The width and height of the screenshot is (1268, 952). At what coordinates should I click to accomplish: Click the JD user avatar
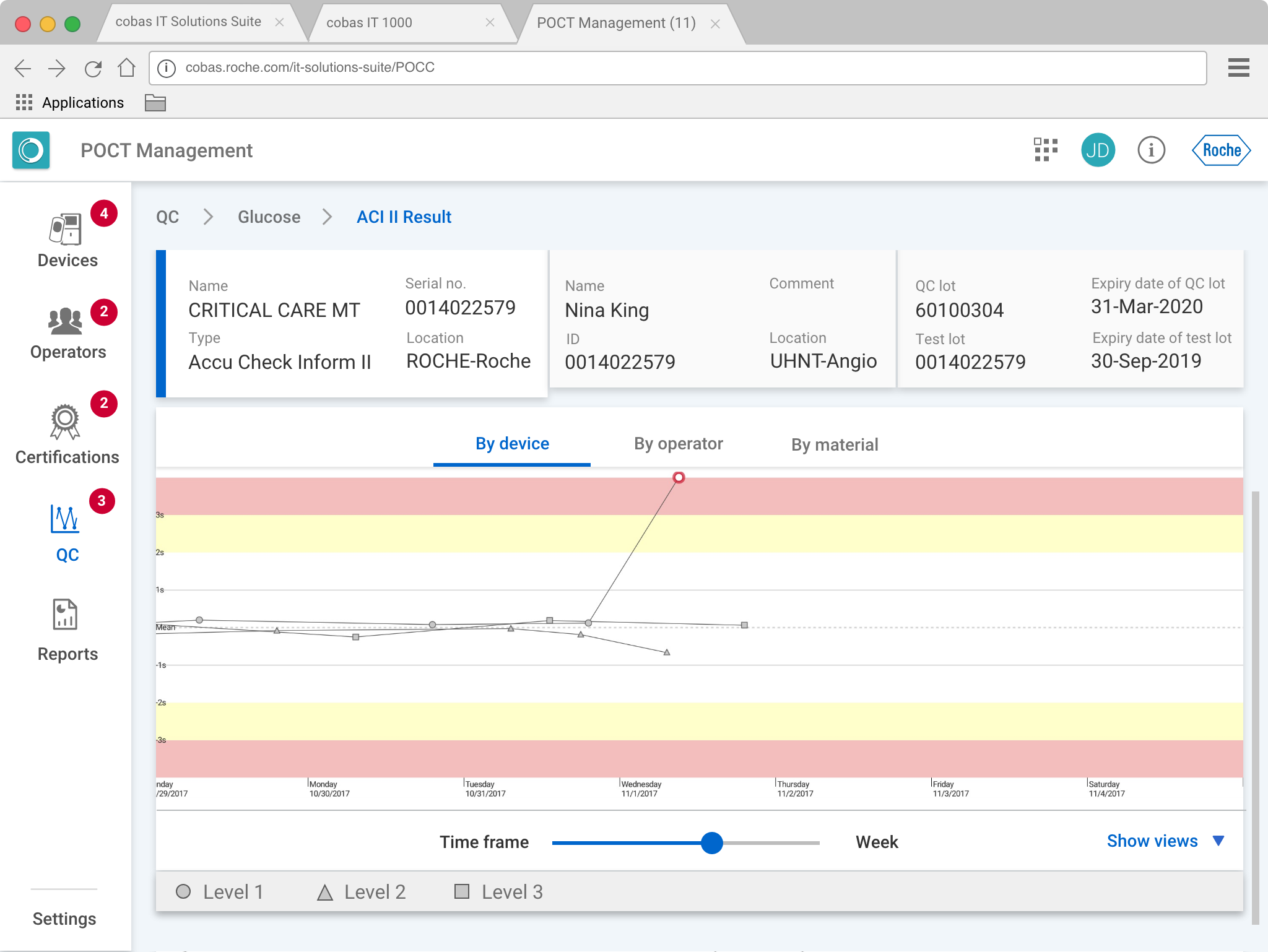[1098, 150]
